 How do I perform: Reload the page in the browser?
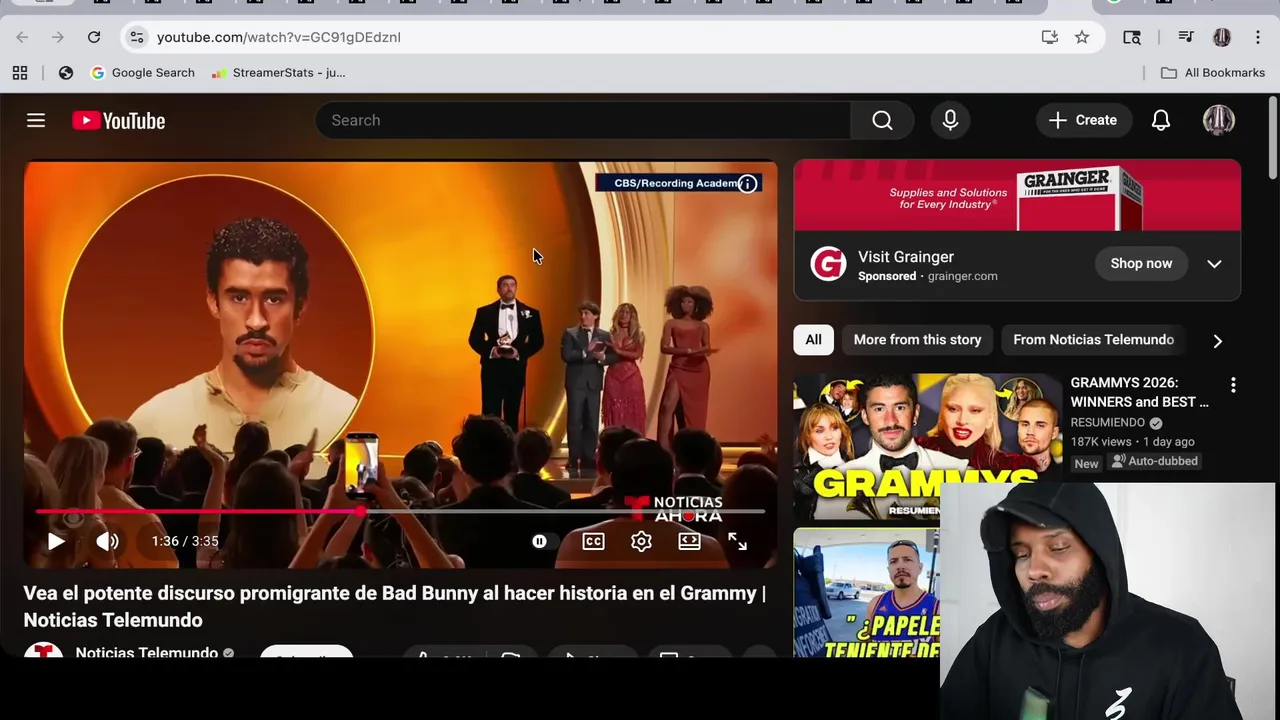tap(94, 37)
